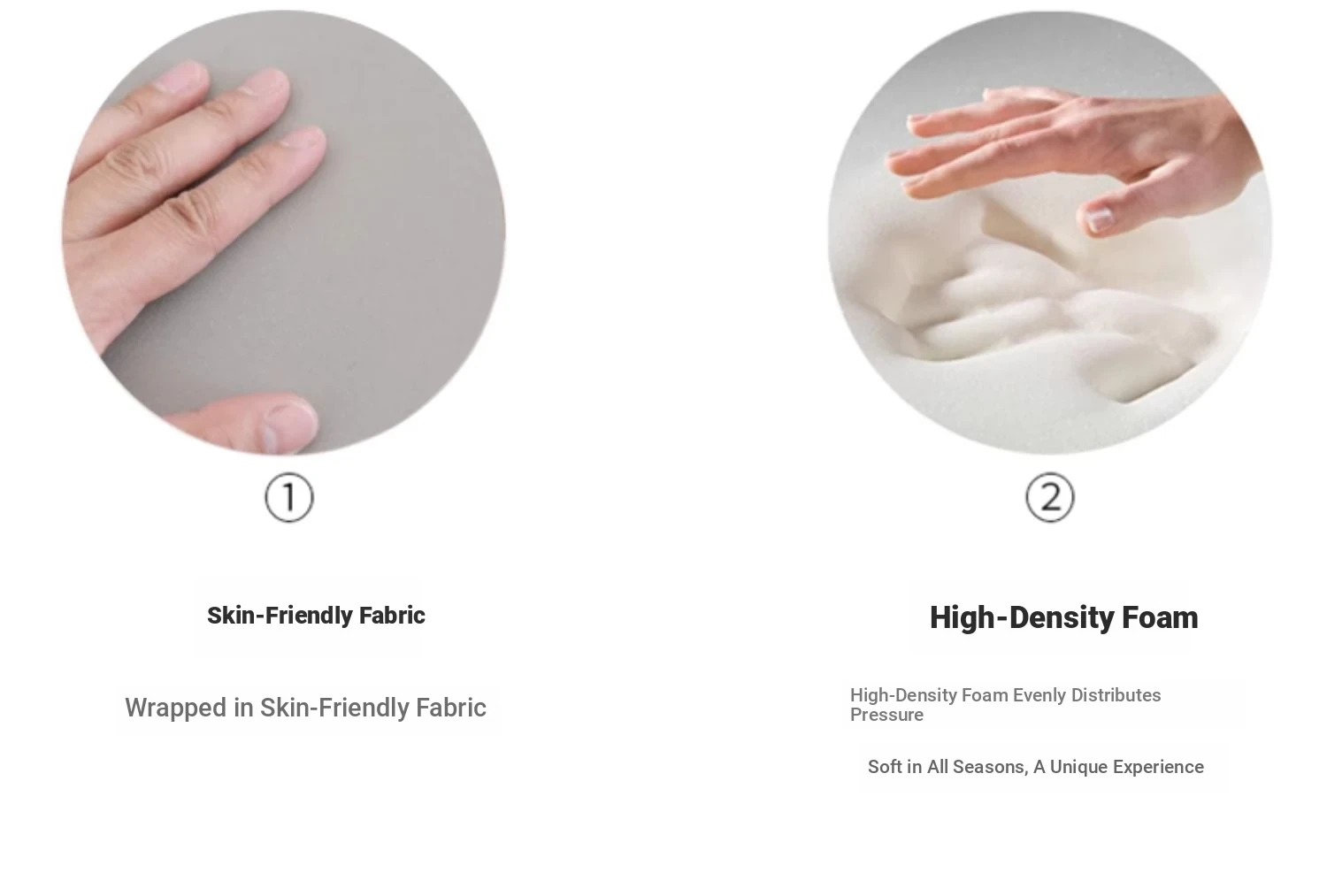
Task: Click the word 'Foam' in bold heading
Action: [x=1160, y=617]
